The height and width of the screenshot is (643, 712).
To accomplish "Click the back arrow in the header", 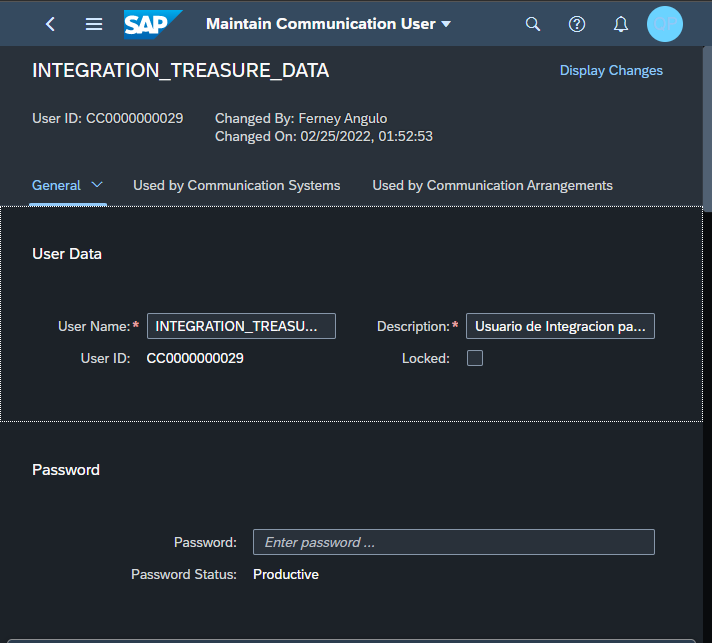I will (x=51, y=24).
